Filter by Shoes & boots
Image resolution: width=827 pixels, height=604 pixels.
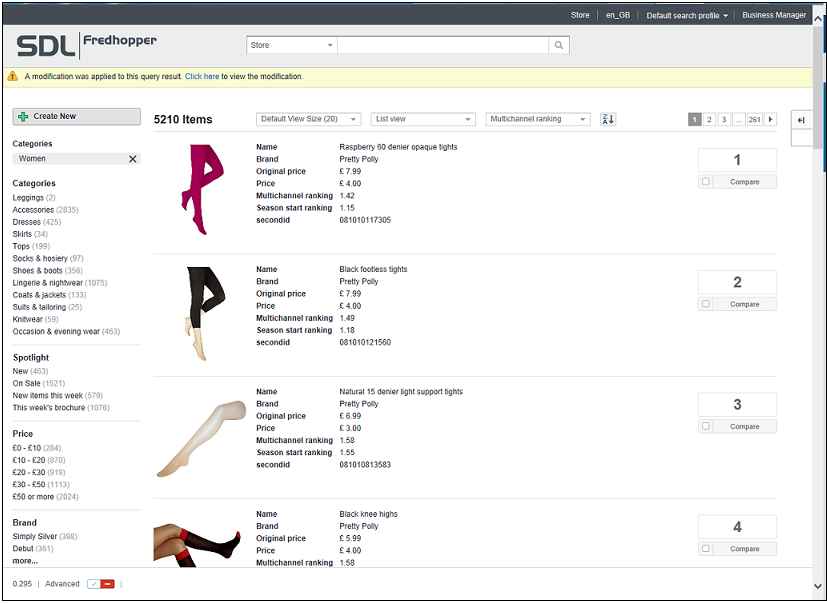(x=47, y=271)
